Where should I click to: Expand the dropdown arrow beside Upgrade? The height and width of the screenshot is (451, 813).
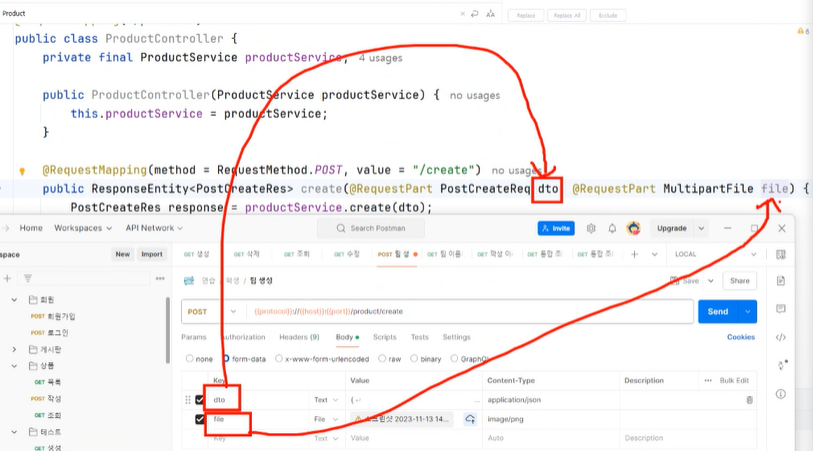701,228
